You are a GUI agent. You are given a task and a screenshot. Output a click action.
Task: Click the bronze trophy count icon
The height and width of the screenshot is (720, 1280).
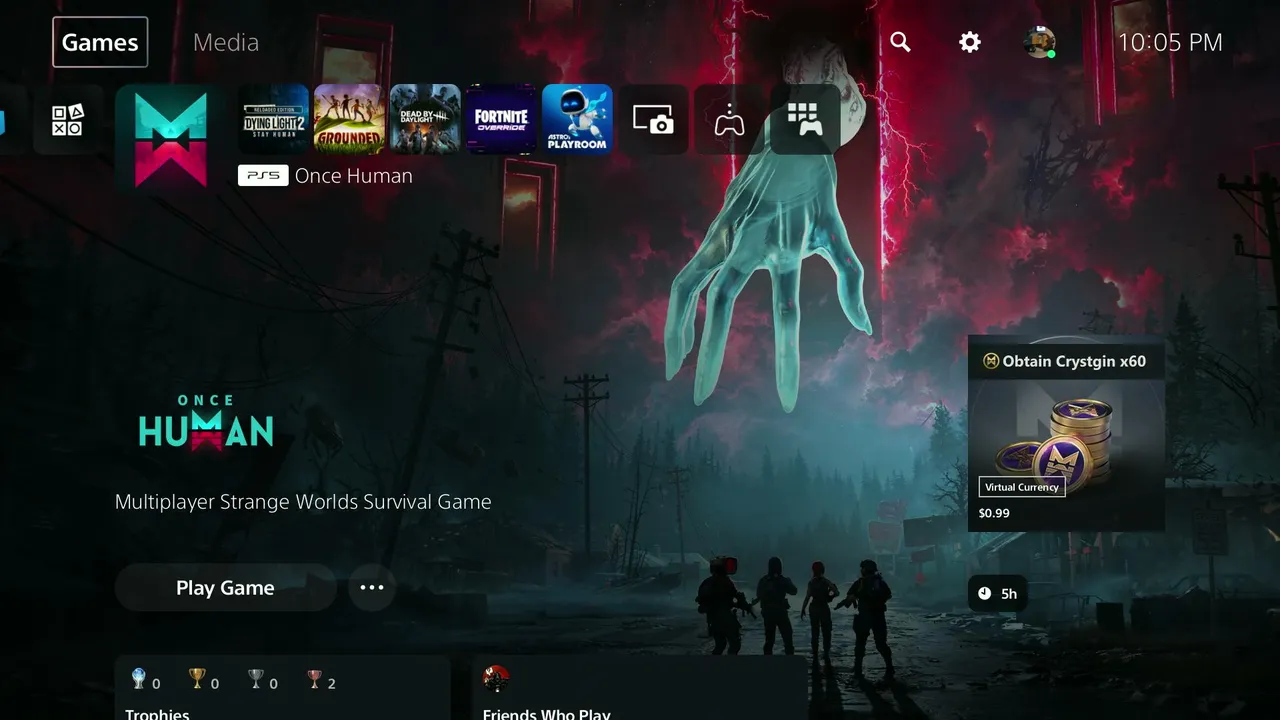point(314,680)
